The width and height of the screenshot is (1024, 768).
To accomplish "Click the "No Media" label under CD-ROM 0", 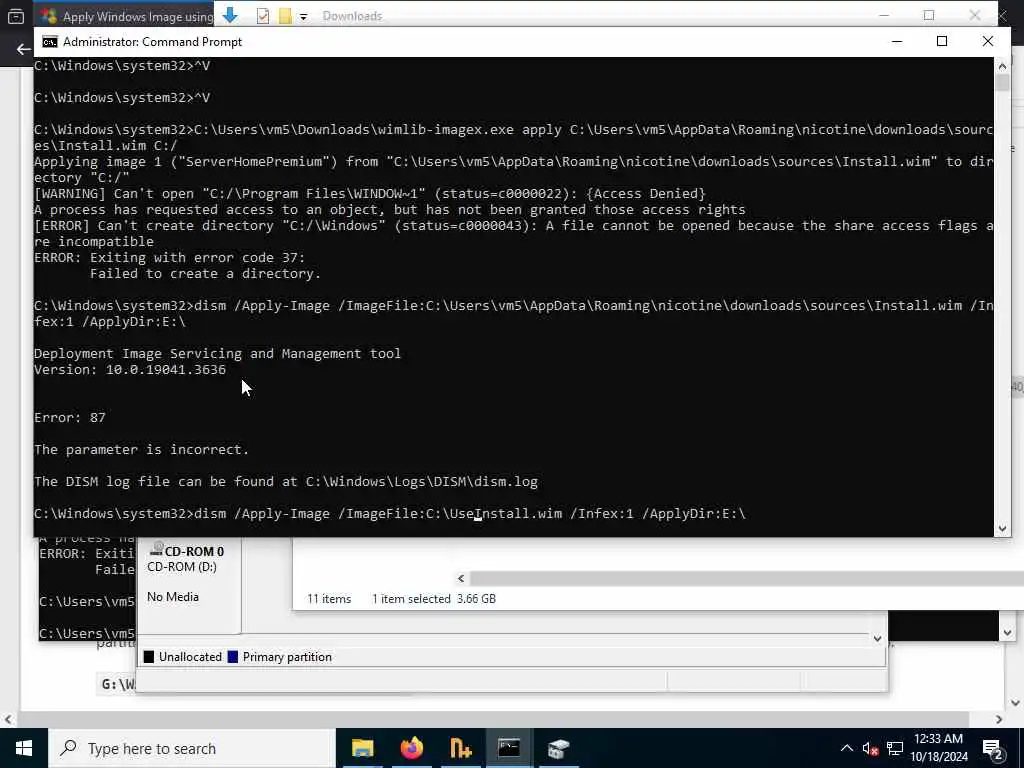I will pyautogui.click(x=172, y=597).
